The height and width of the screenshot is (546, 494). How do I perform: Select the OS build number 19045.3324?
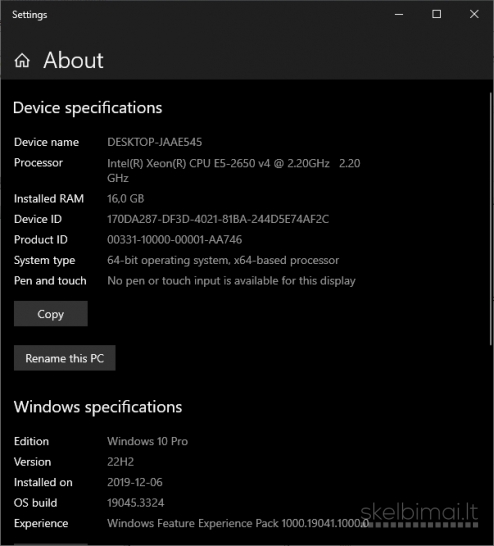(135, 503)
